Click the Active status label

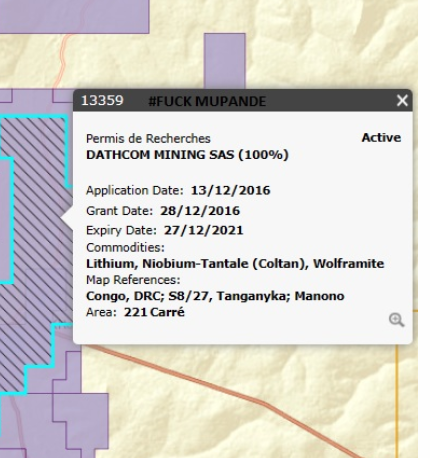coord(381,138)
